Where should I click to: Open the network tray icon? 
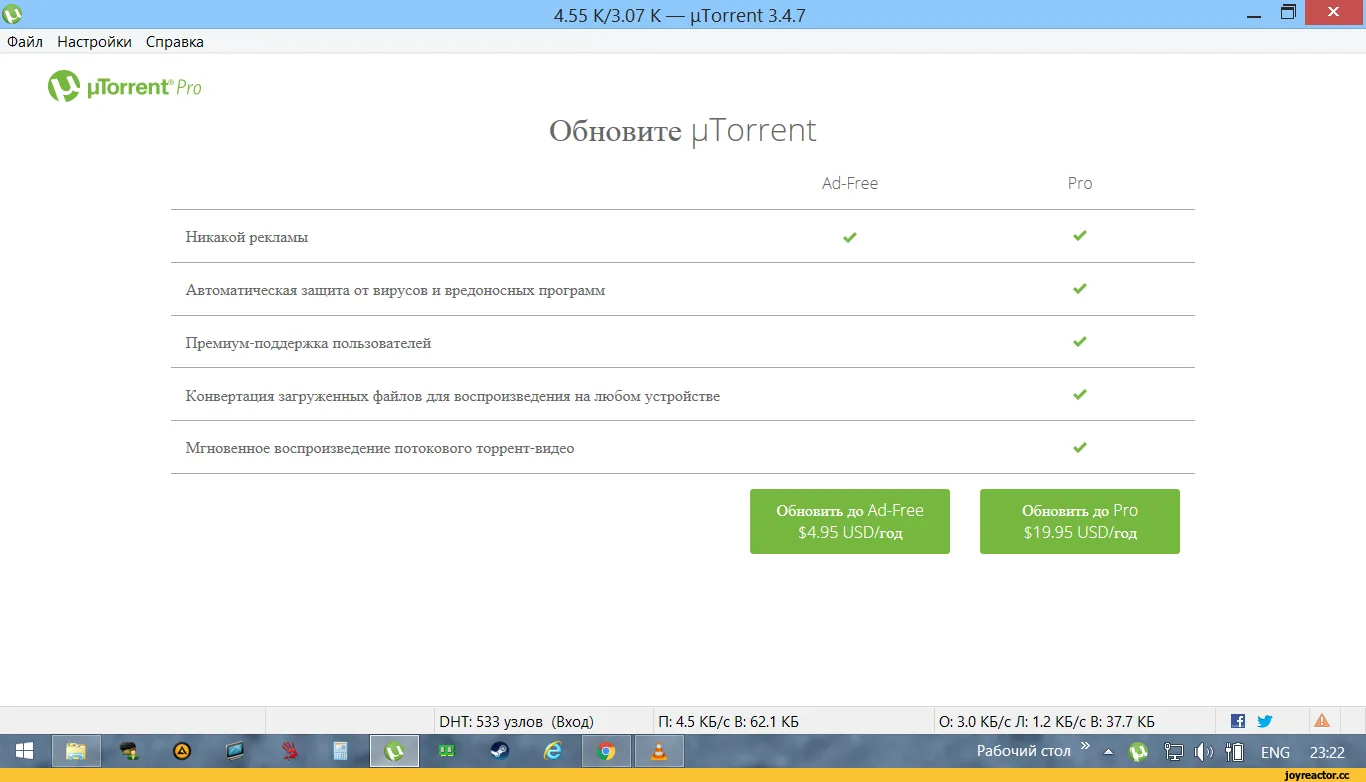point(1175,752)
